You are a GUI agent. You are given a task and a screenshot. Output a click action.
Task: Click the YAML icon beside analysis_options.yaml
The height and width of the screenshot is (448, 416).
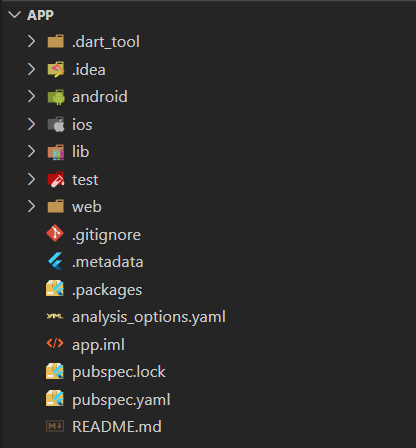(x=55, y=316)
